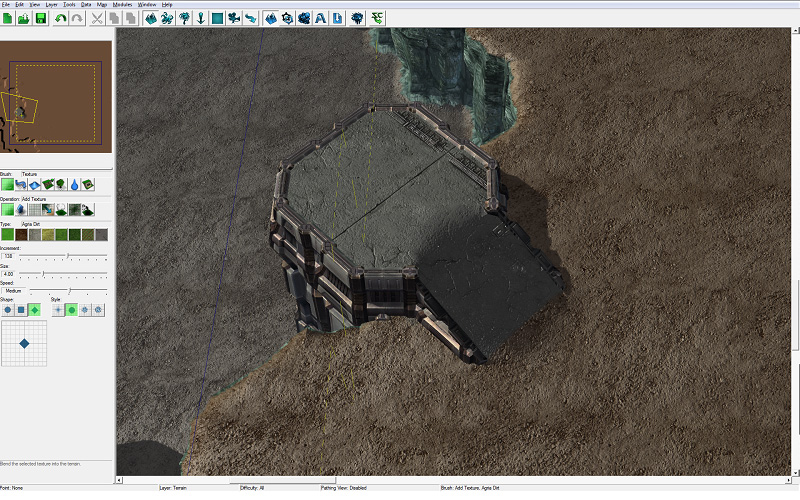The image size is (800, 500).
Task: Switch to the Points layer pin icon
Action: pyautogui.click(x=201, y=19)
